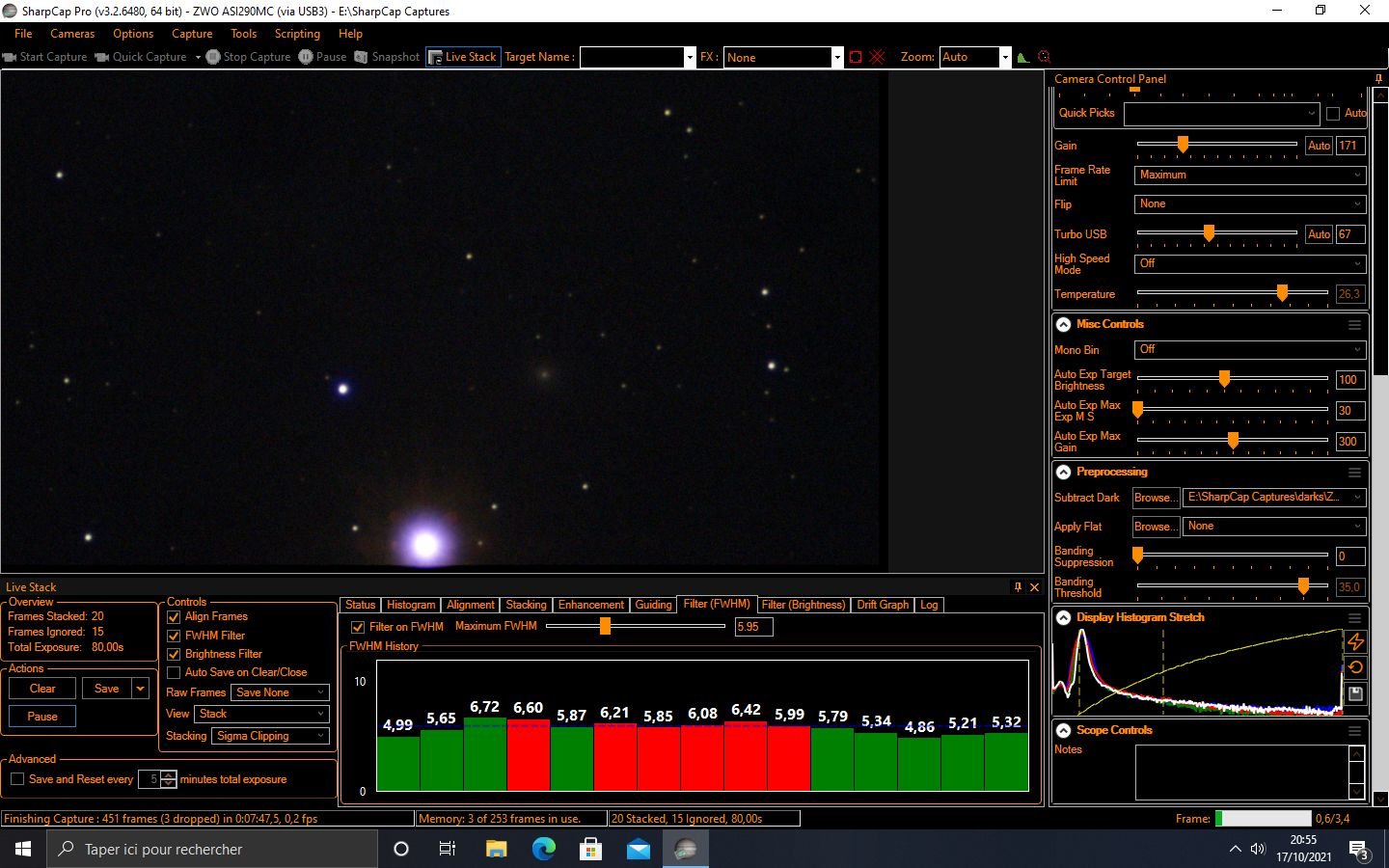Screen dimensions: 1389x868
Task: Toggle the Live Stack toolbar button
Action: click(462, 57)
